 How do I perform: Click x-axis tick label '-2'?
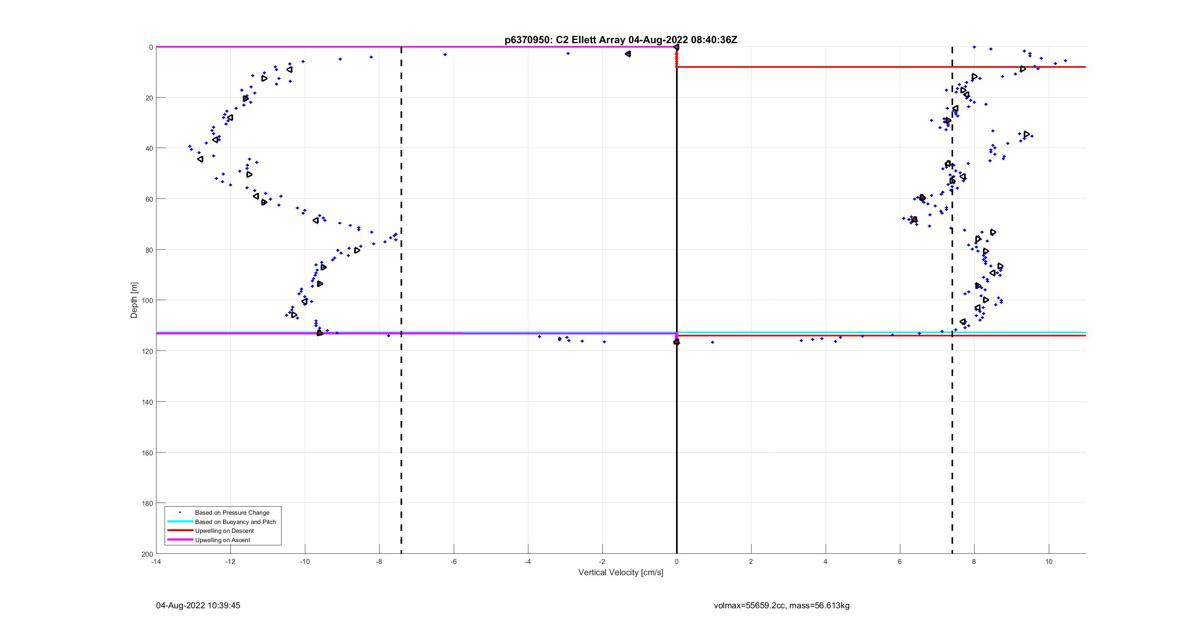click(602, 562)
